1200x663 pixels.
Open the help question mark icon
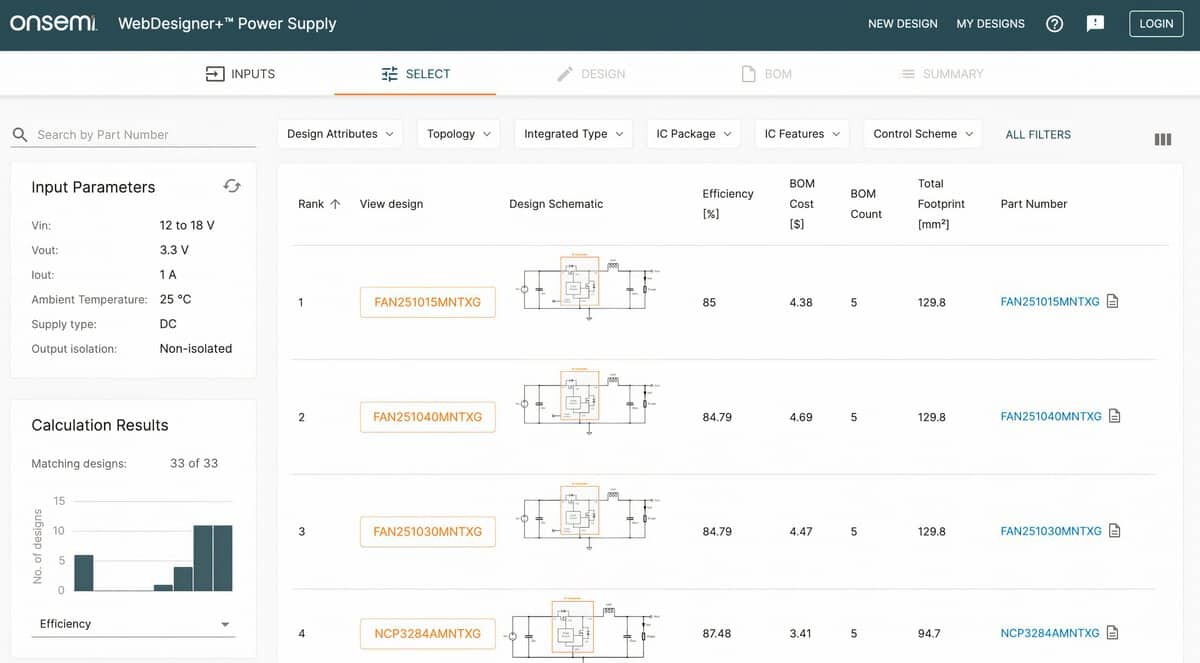pyautogui.click(x=1054, y=24)
